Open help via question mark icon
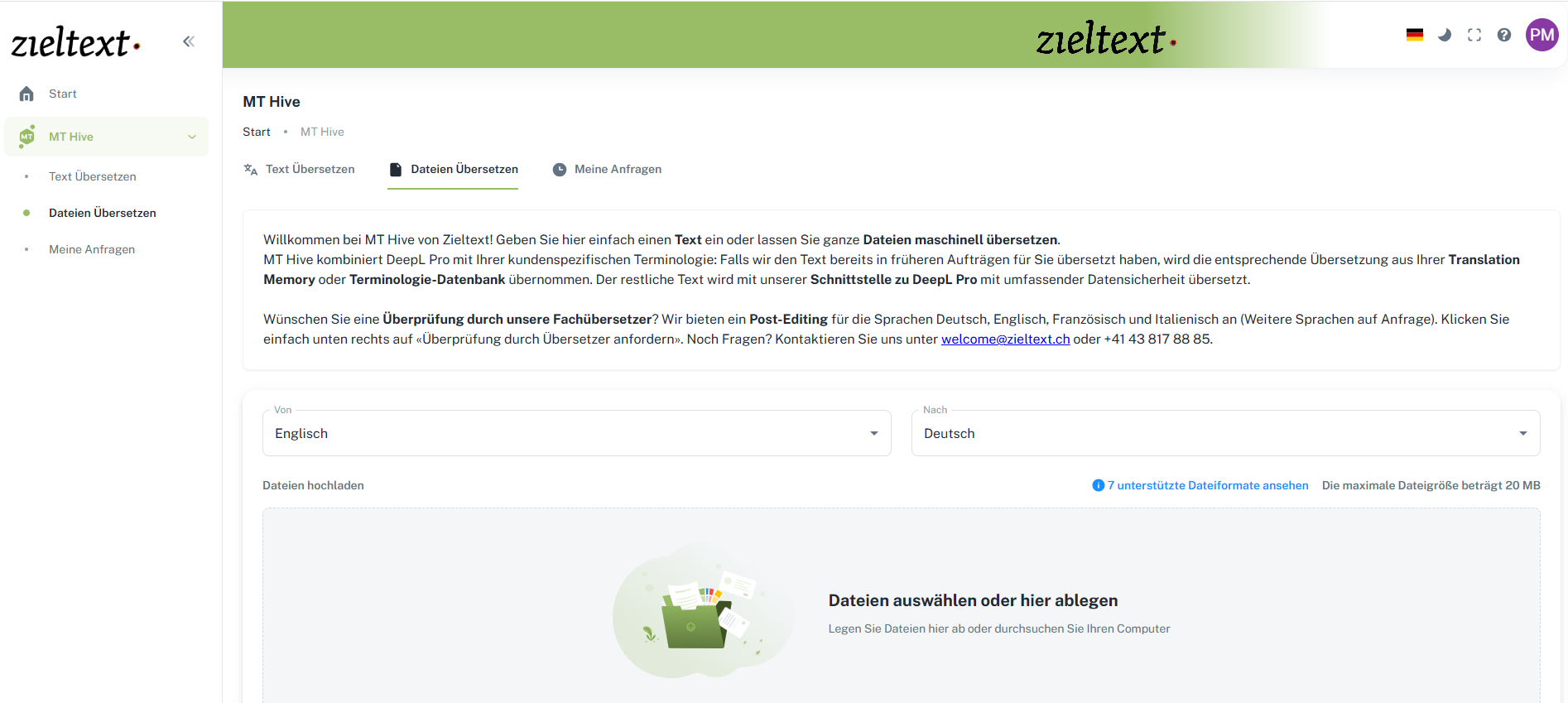 click(1504, 35)
